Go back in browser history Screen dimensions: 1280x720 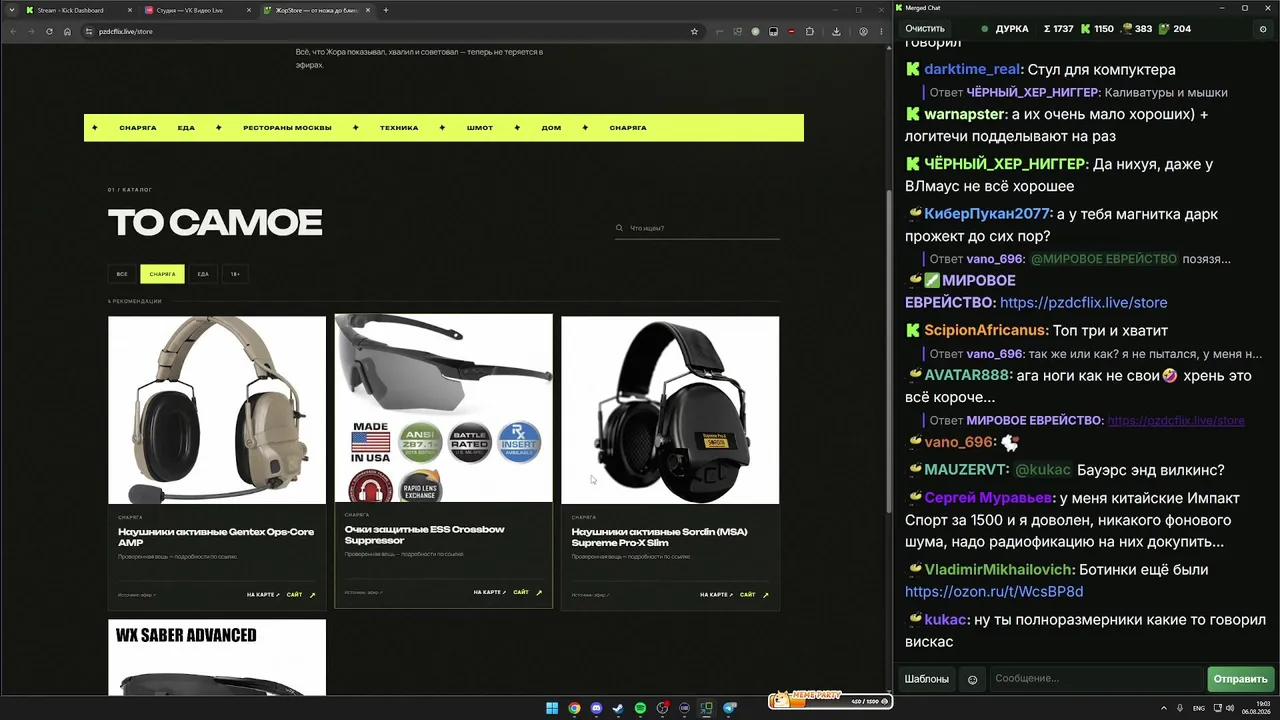point(13,31)
